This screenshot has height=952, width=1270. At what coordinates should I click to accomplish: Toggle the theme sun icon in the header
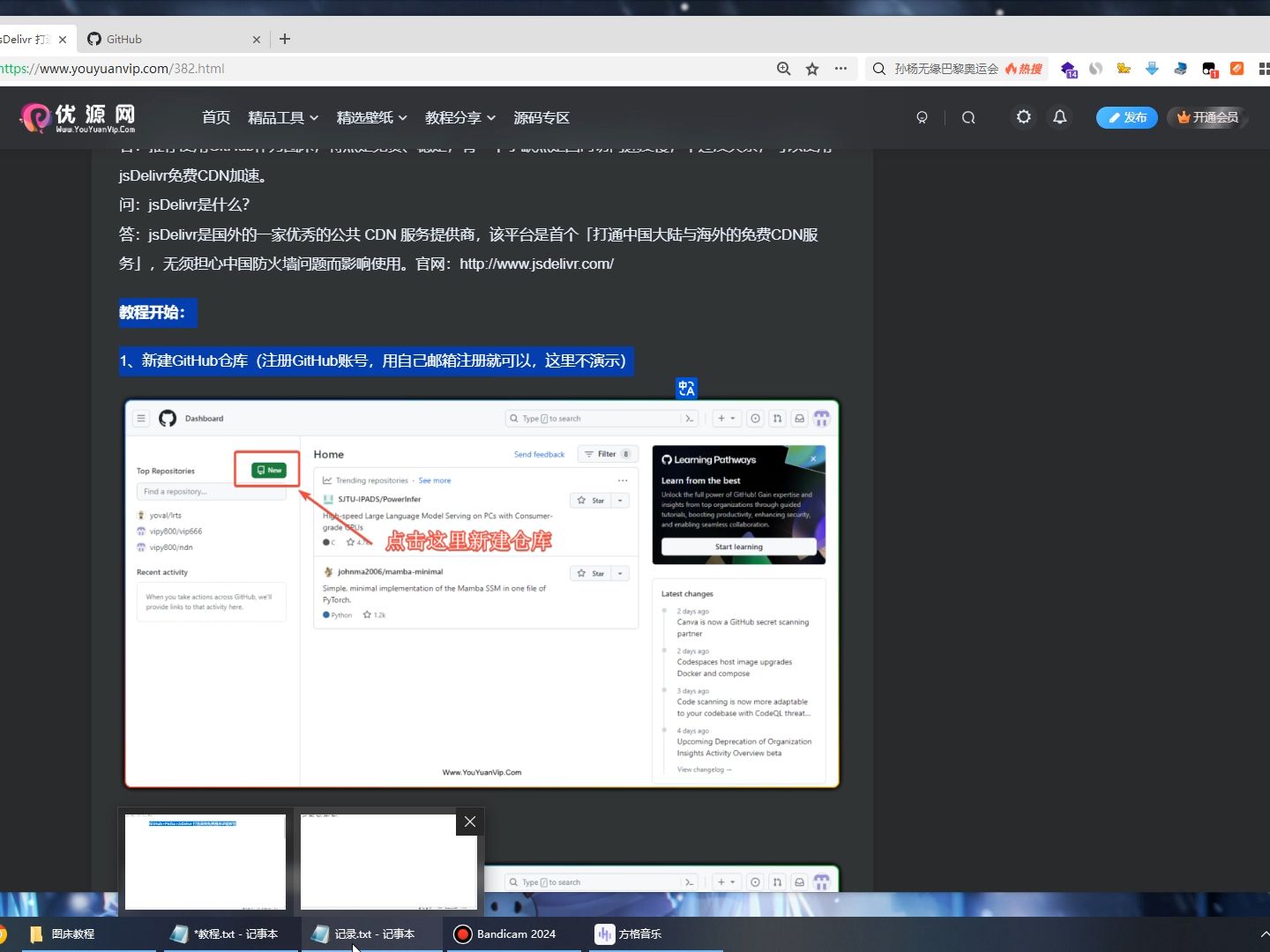click(1023, 116)
